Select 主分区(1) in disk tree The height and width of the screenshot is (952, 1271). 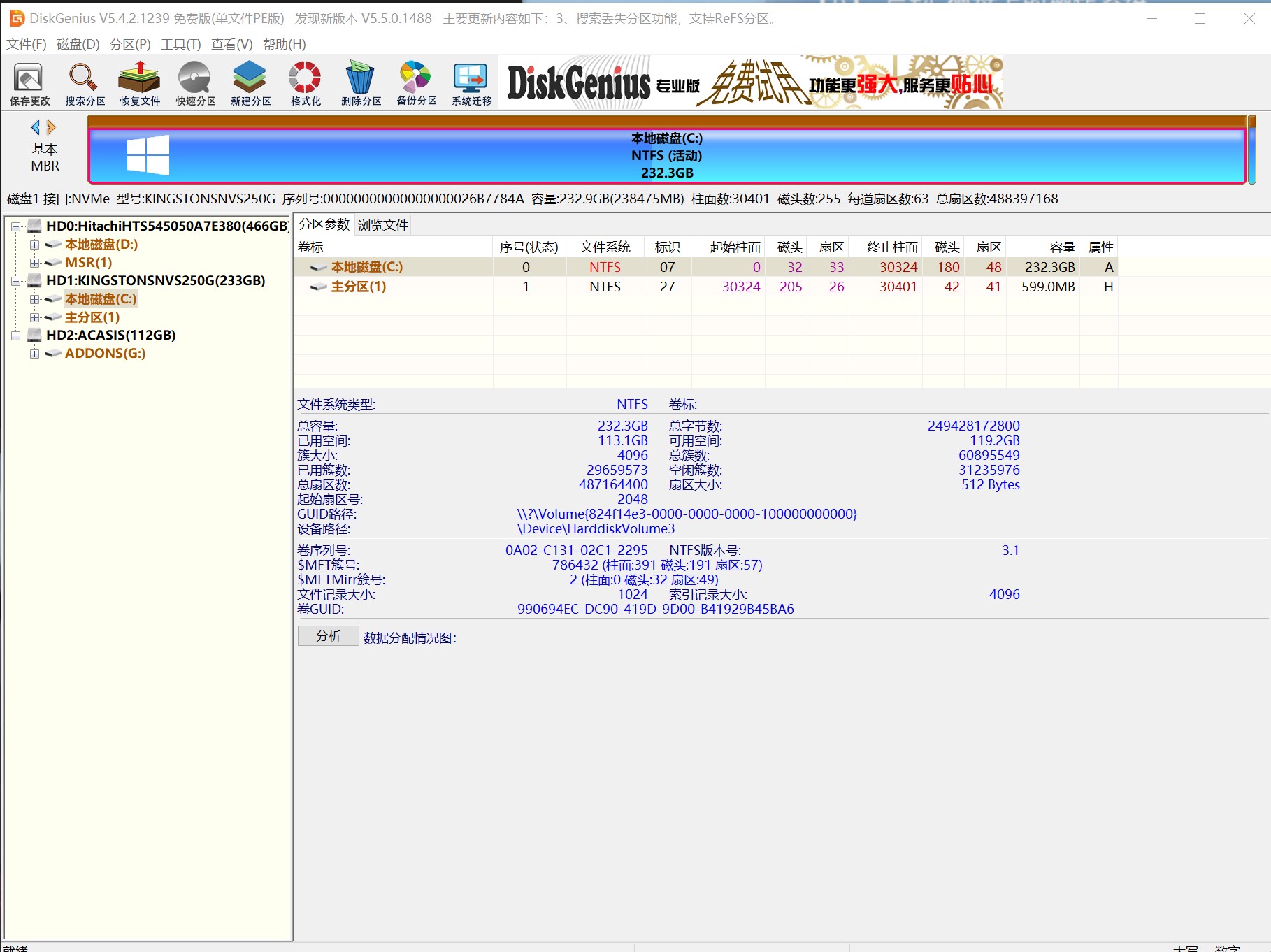click(x=92, y=317)
